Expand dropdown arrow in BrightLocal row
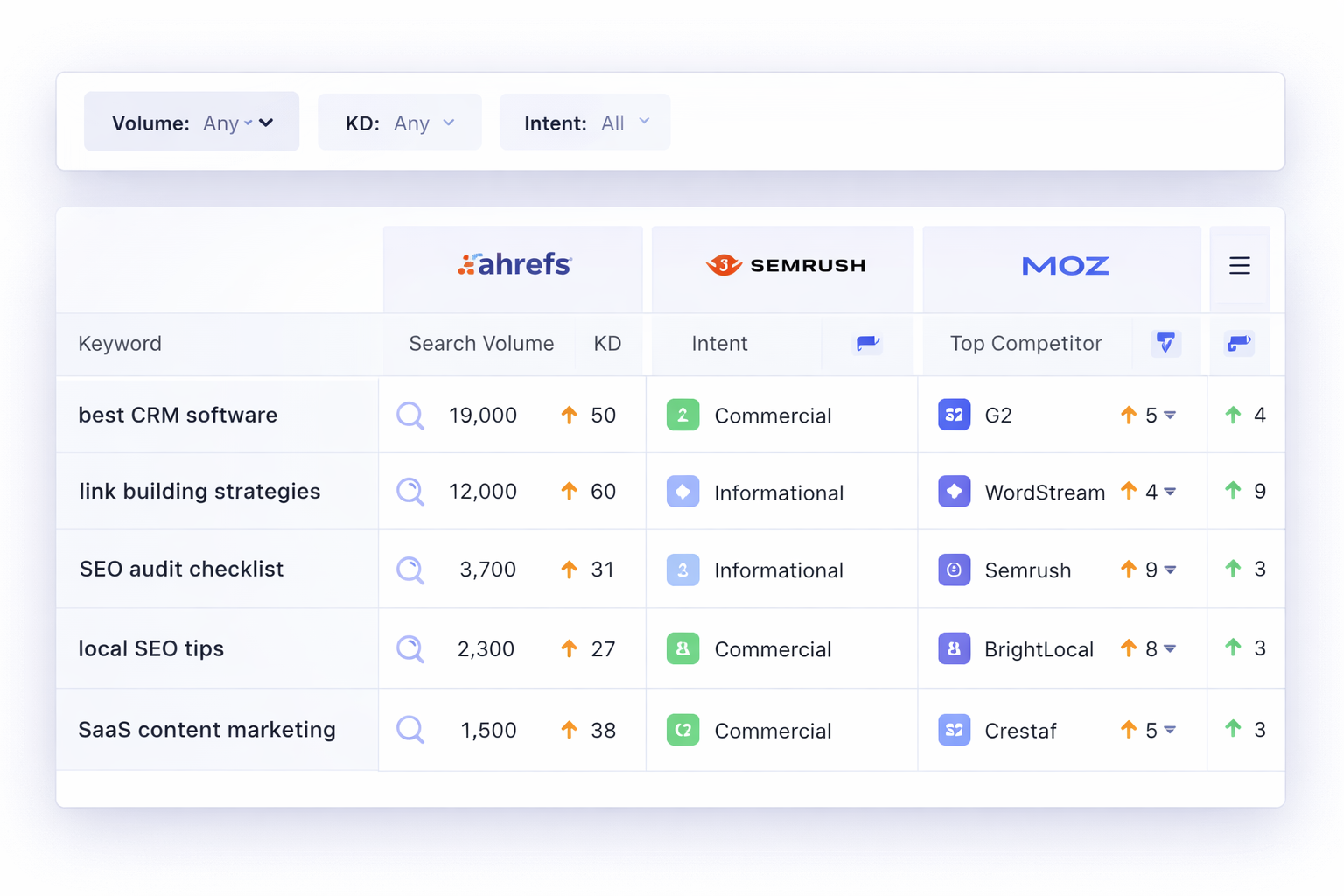The width and height of the screenshot is (1344, 896). tap(1170, 649)
